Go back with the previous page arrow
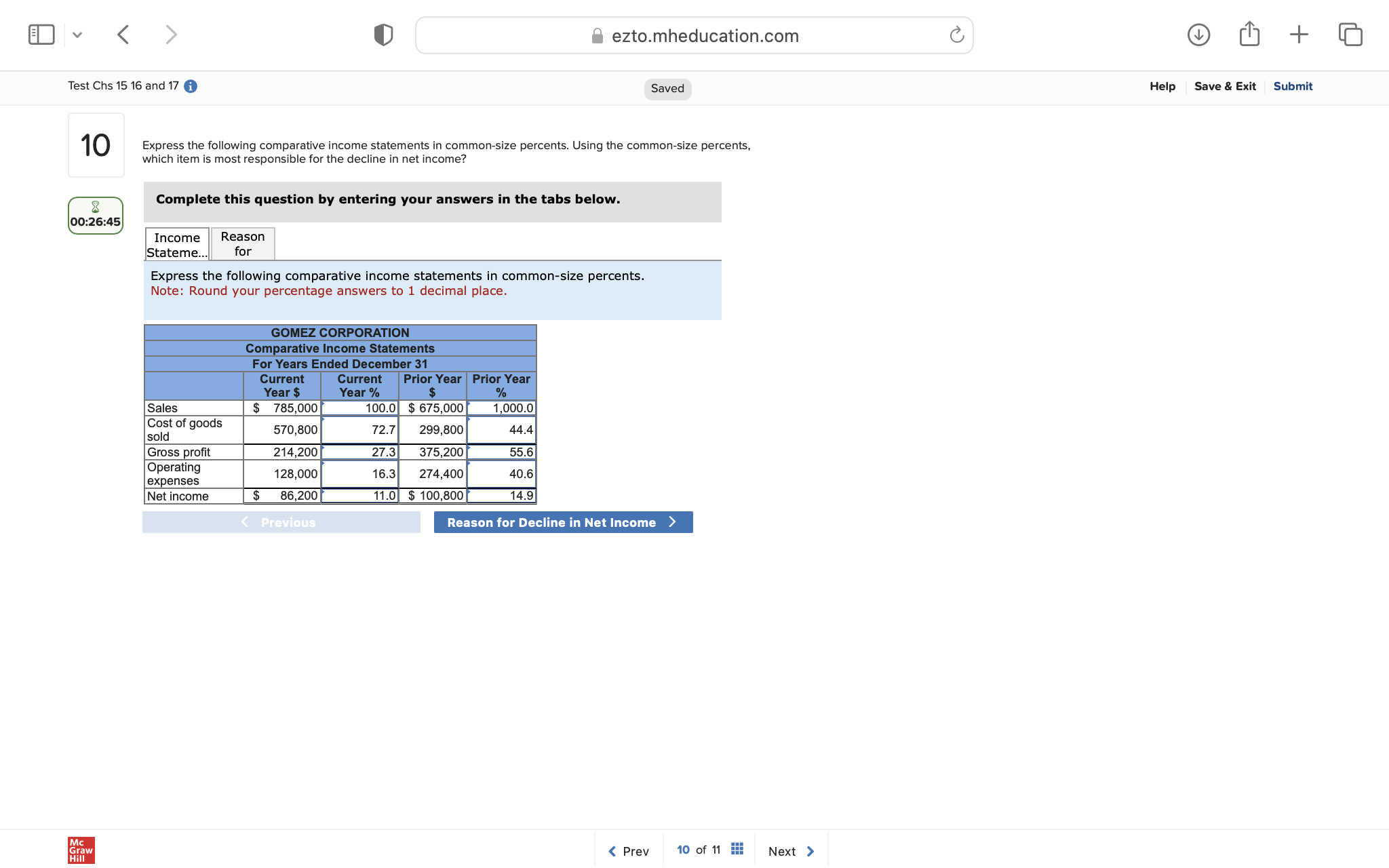This screenshot has height=868, width=1389. 123,34
